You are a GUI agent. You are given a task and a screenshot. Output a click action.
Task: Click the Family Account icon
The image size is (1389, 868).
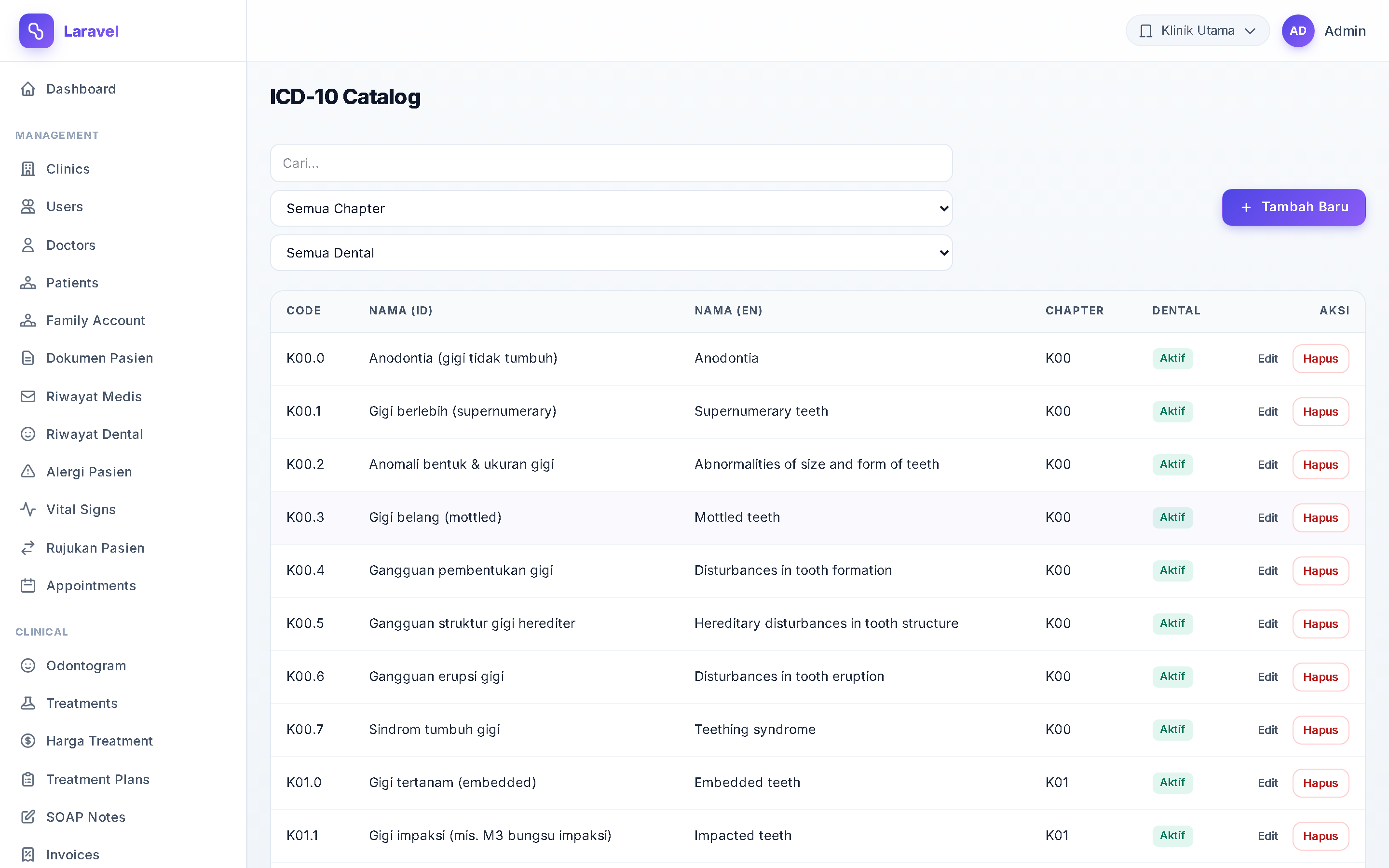[27, 320]
